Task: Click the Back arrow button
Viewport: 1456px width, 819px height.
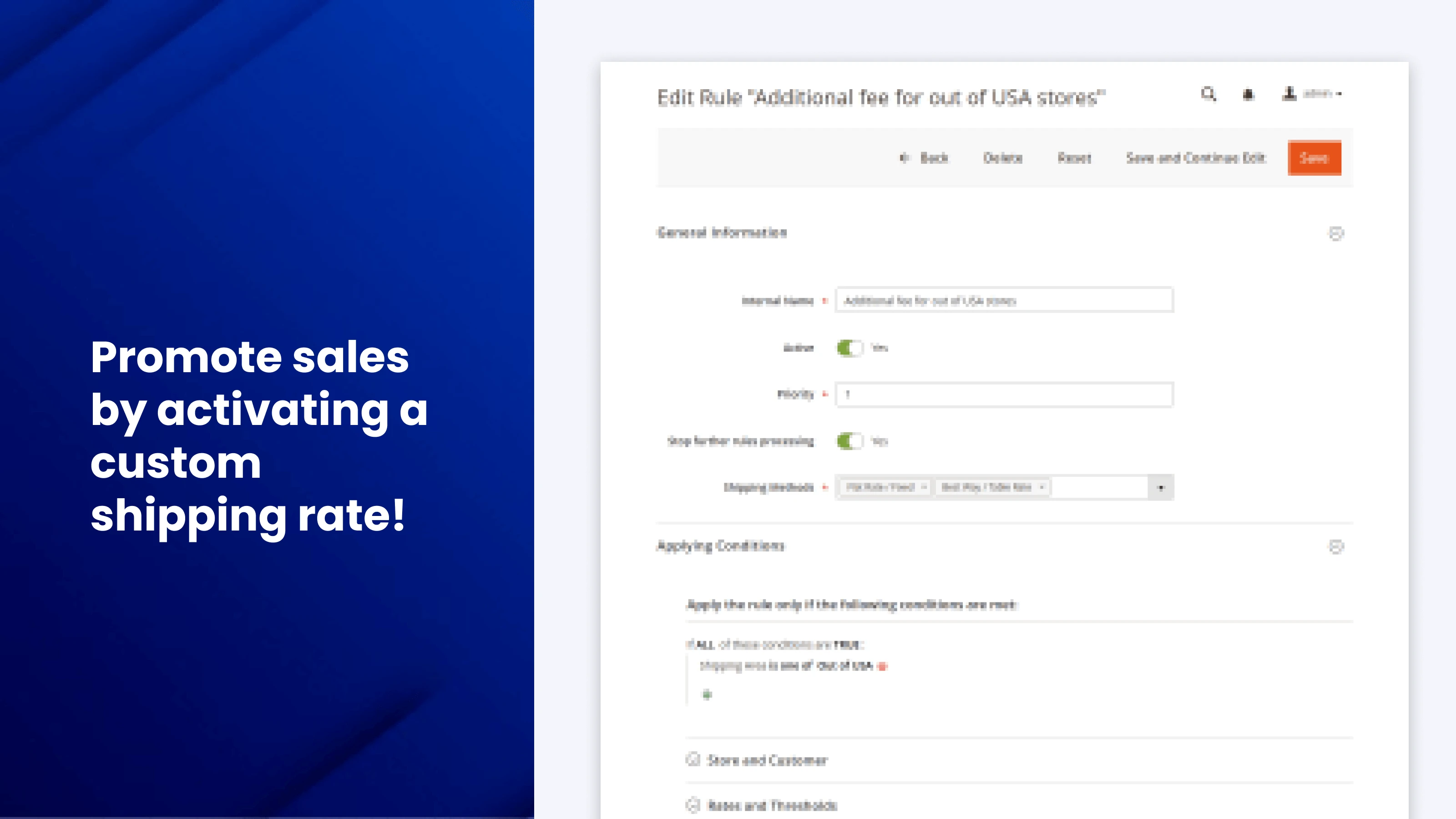Action: point(924,158)
